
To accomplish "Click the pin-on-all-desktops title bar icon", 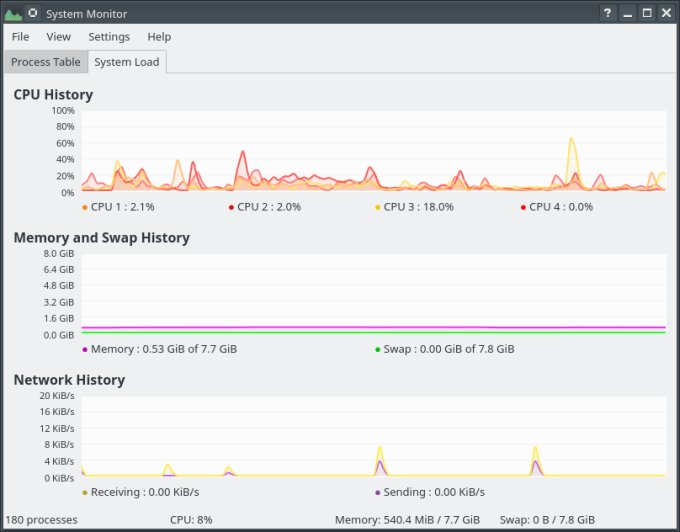I will click(x=33, y=13).
